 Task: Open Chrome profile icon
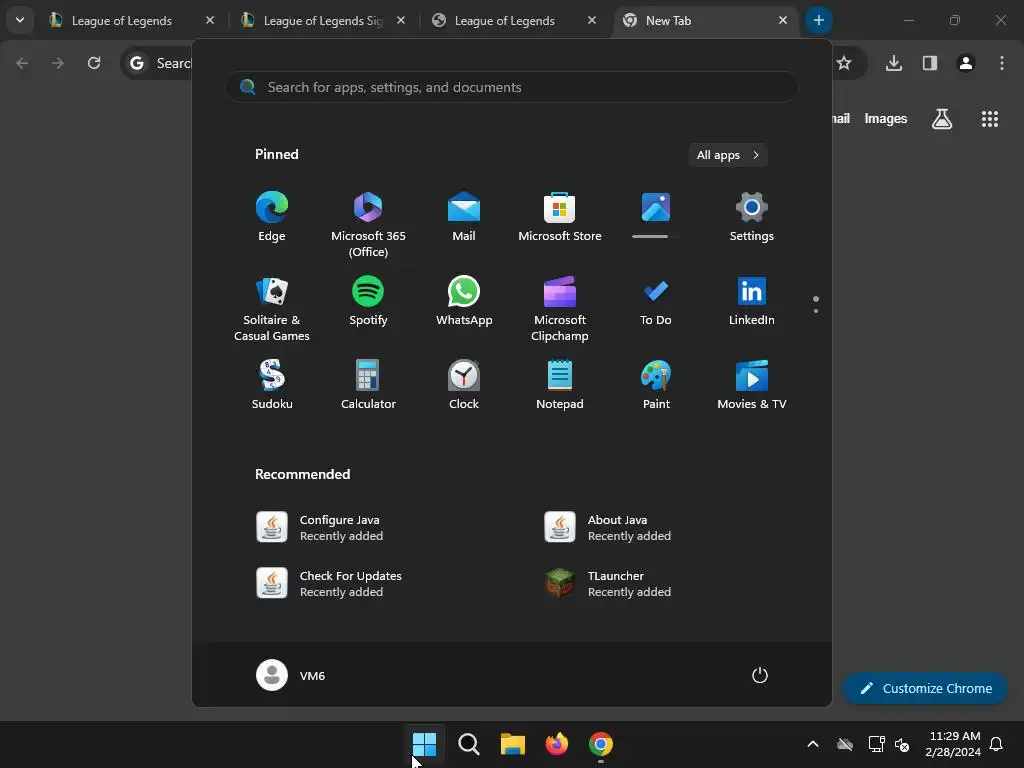(x=966, y=63)
